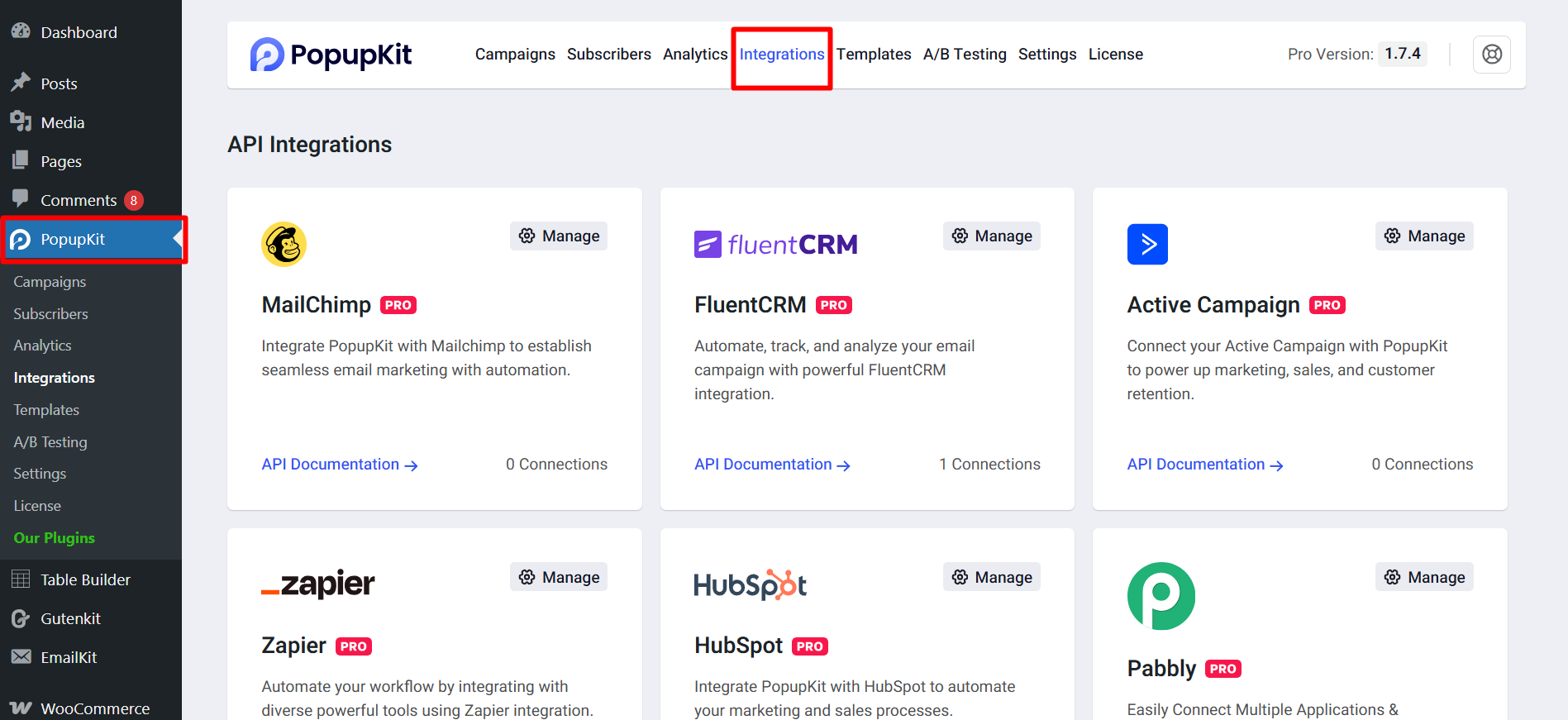Click the HubSpot PRO badge
The width and height of the screenshot is (1568, 720).
pos(810,646)
